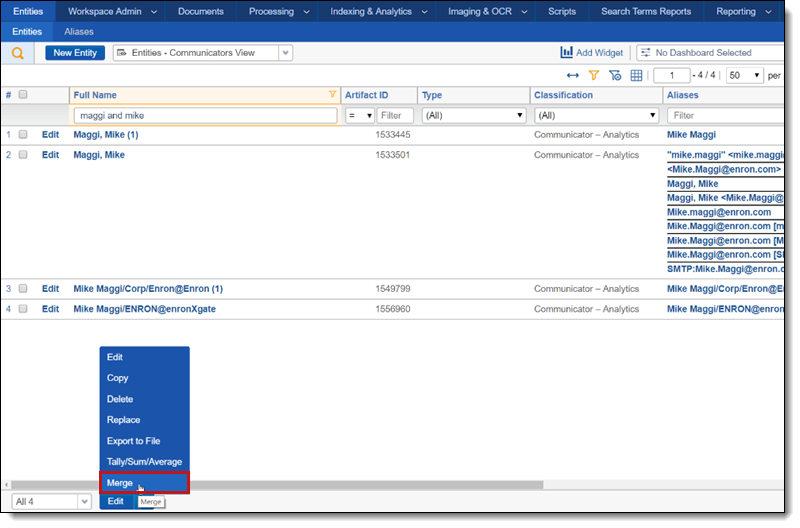Open the grid view table icon
The width and height of the screenshot is (800, 528).
tap(636, 75)
